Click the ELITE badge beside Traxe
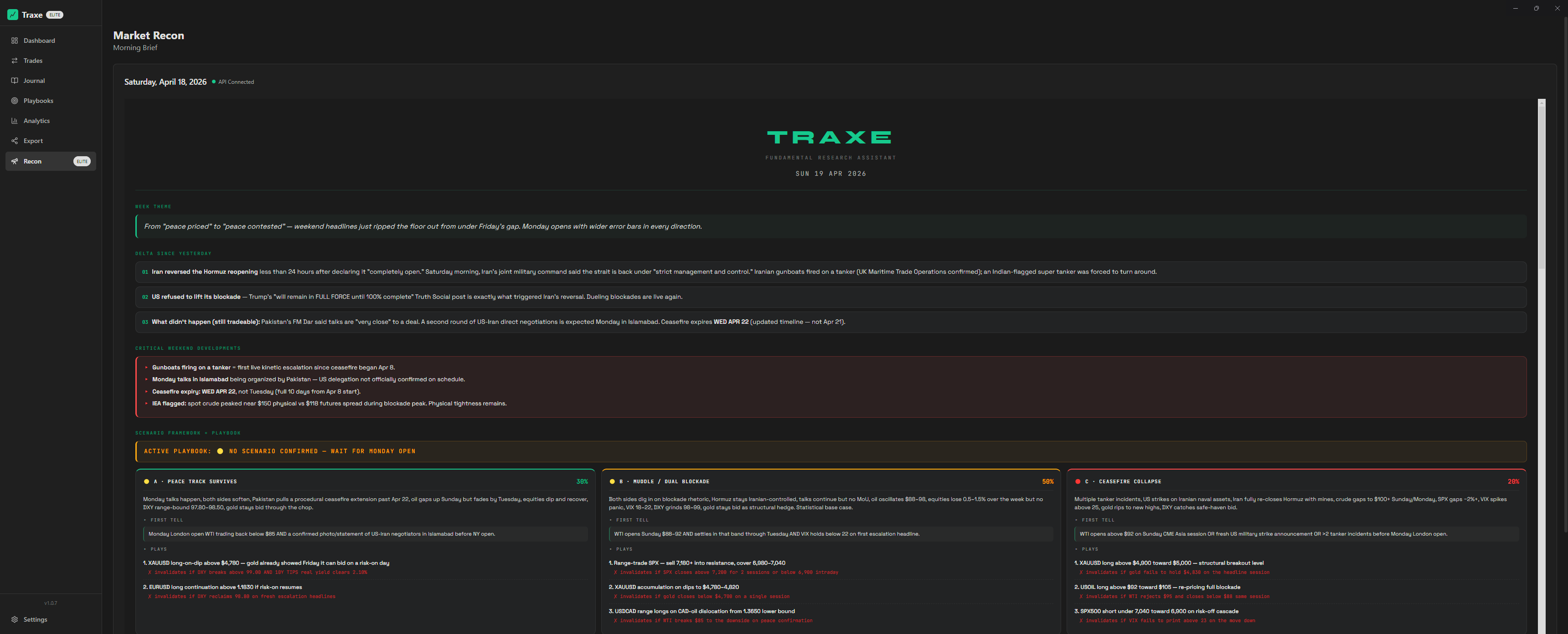 (55, 15)
